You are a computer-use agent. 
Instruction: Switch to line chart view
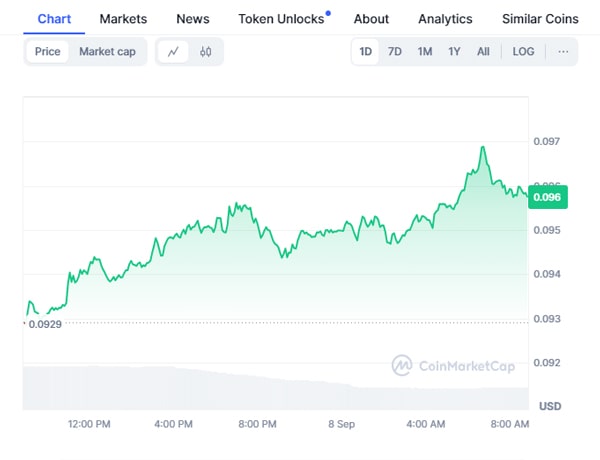coord(173,52)
